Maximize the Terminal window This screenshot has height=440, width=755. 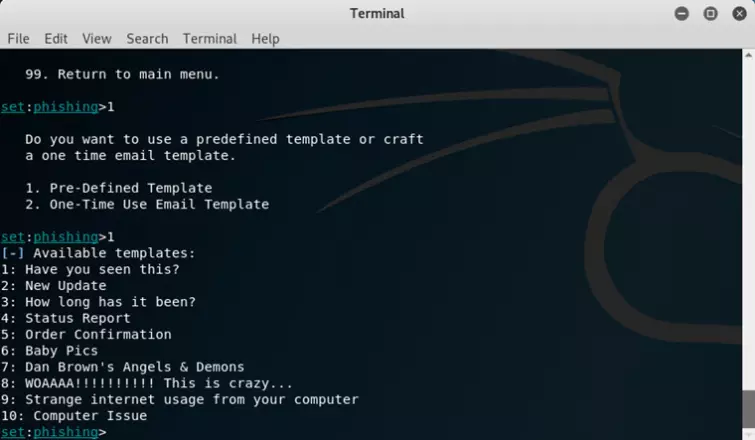[x=710, y=13]
